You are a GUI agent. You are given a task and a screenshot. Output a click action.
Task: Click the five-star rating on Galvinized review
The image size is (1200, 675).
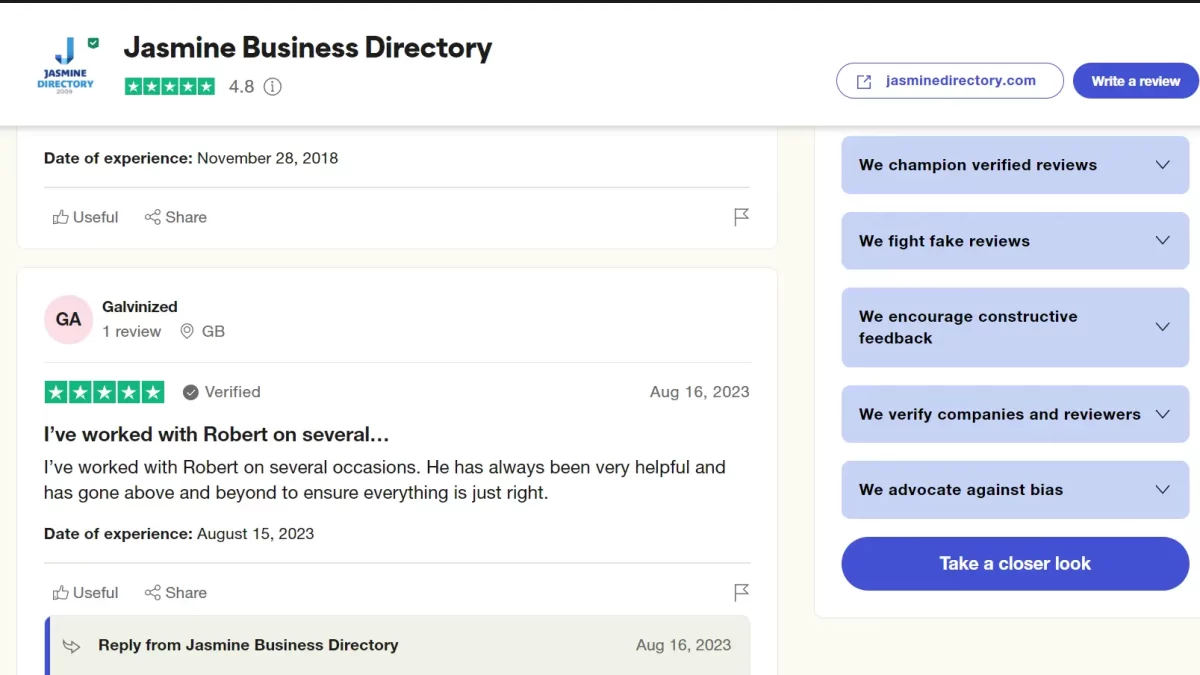(104, 393)
